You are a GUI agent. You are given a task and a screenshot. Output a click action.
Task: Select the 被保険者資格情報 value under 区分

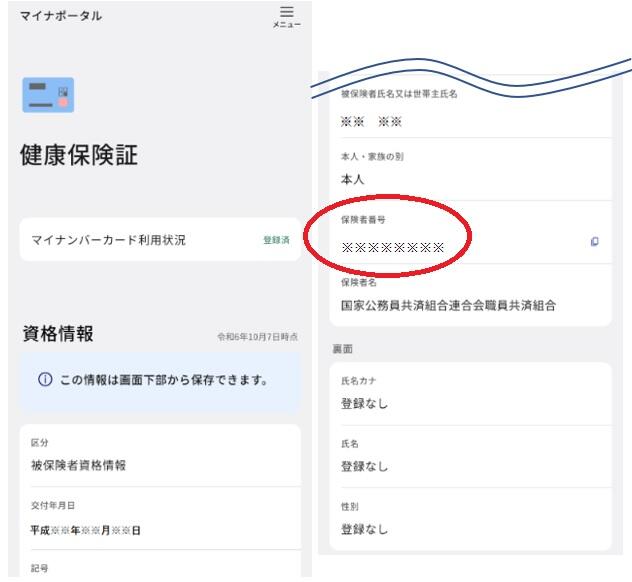[x=78, y=465]
